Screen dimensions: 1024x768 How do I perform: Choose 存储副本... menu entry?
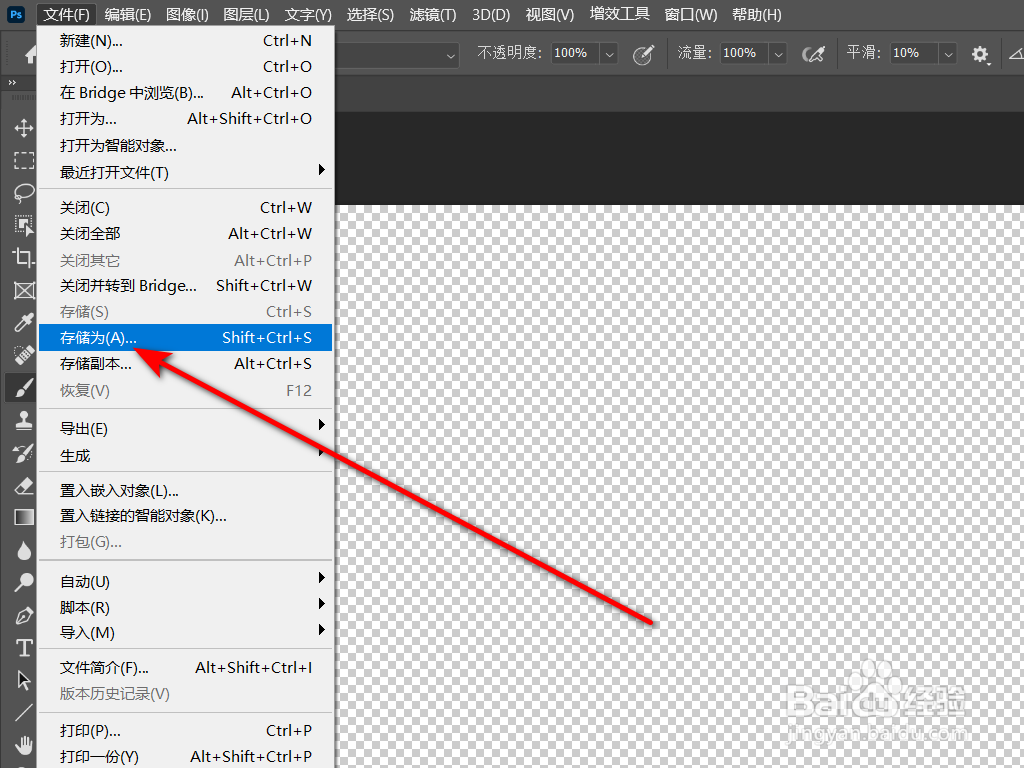185,364
